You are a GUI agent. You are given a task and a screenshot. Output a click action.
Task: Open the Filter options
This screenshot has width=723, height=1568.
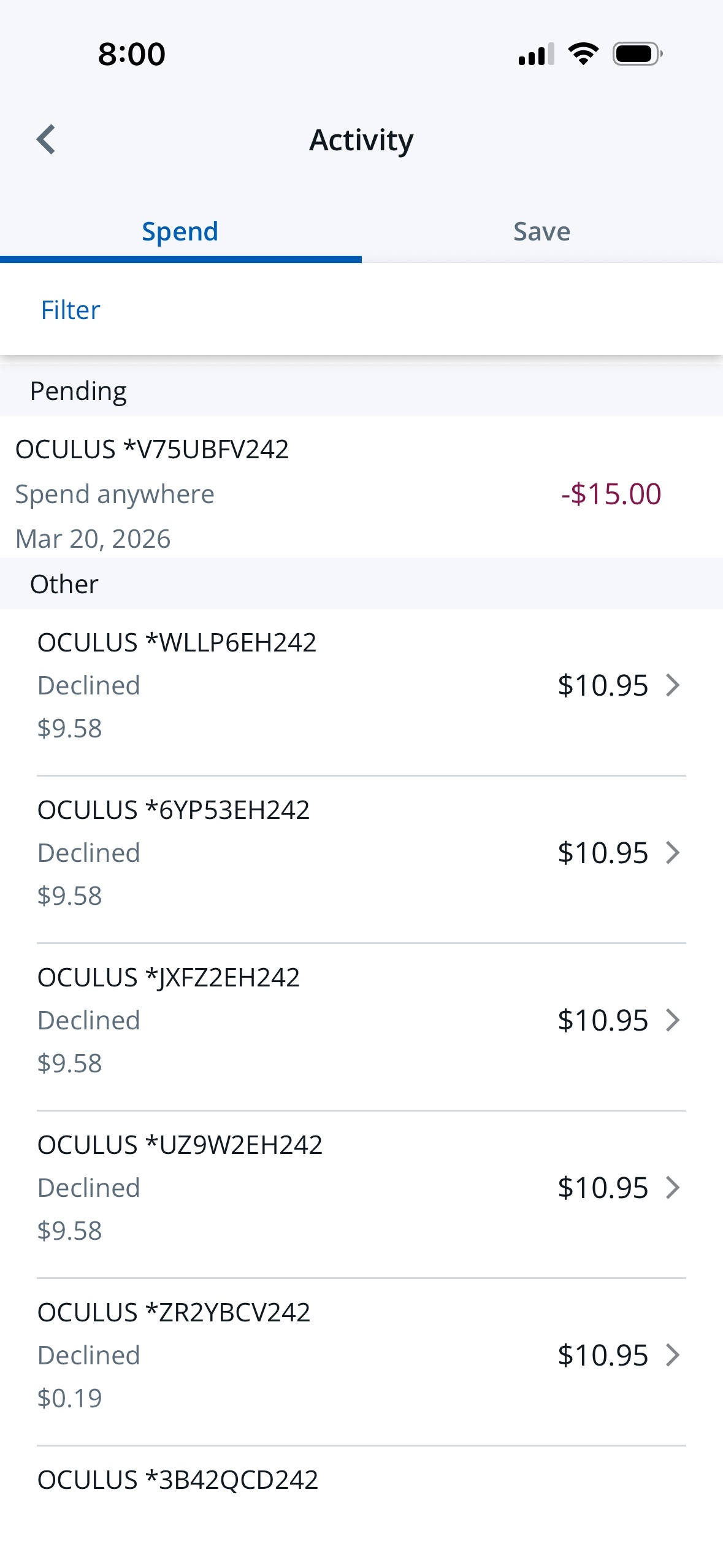pos(71,310)
